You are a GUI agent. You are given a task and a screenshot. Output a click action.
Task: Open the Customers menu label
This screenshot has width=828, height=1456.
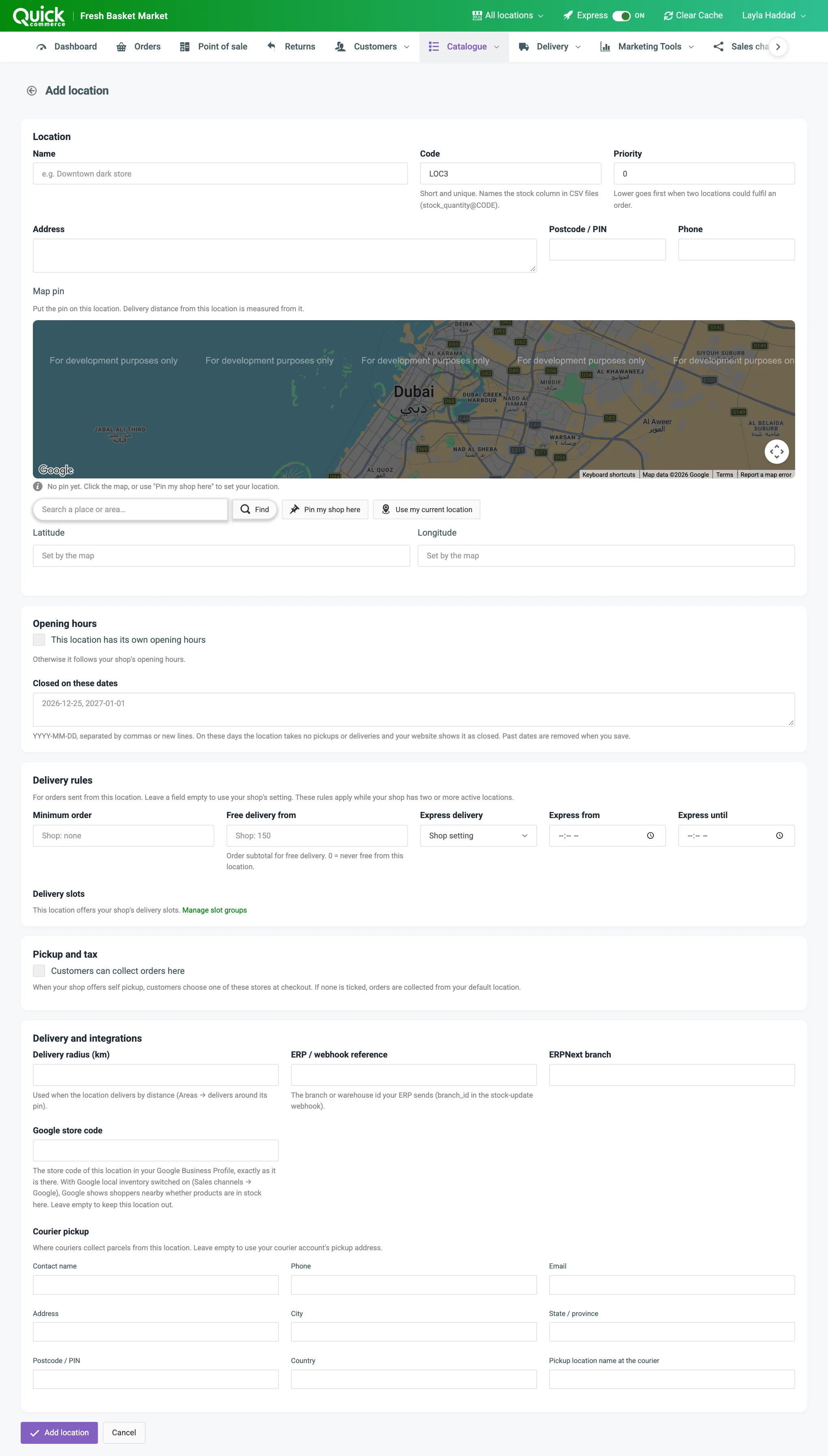click(x=375, y=47)
